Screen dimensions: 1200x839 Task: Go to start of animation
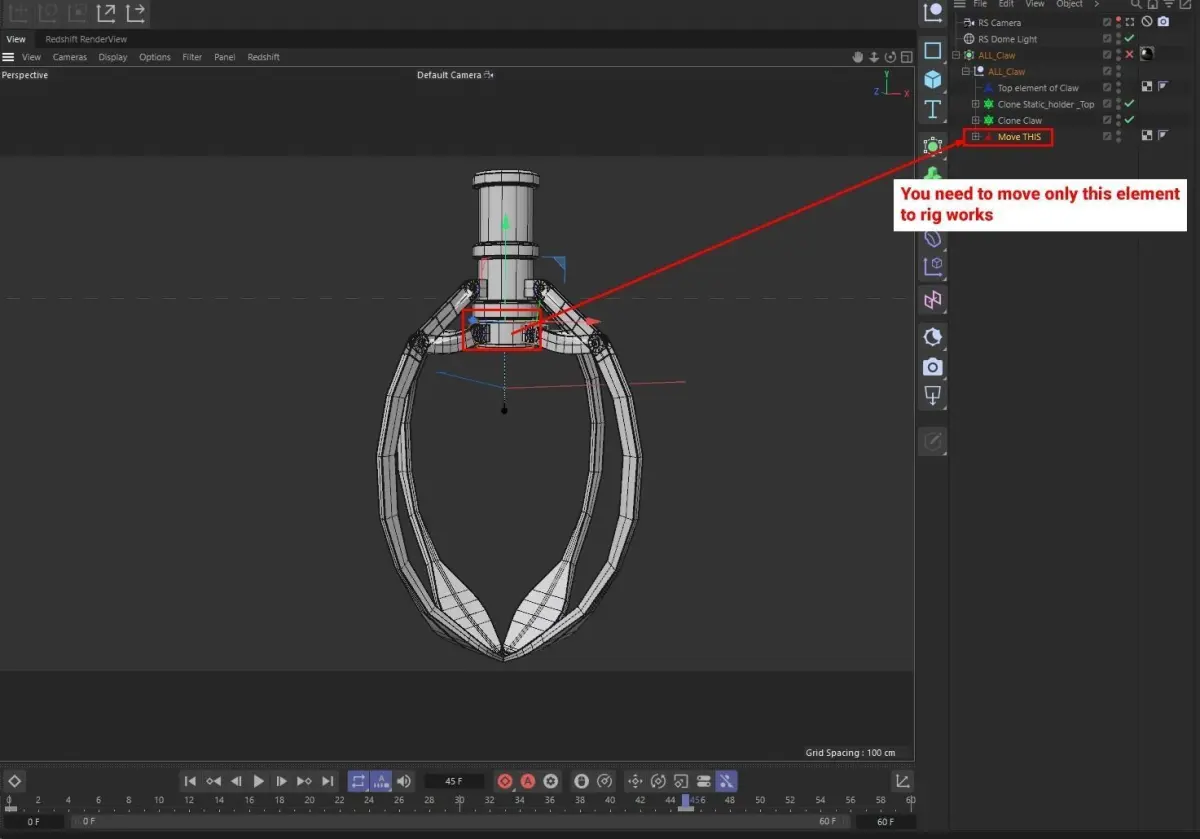(x=190, y=781)
